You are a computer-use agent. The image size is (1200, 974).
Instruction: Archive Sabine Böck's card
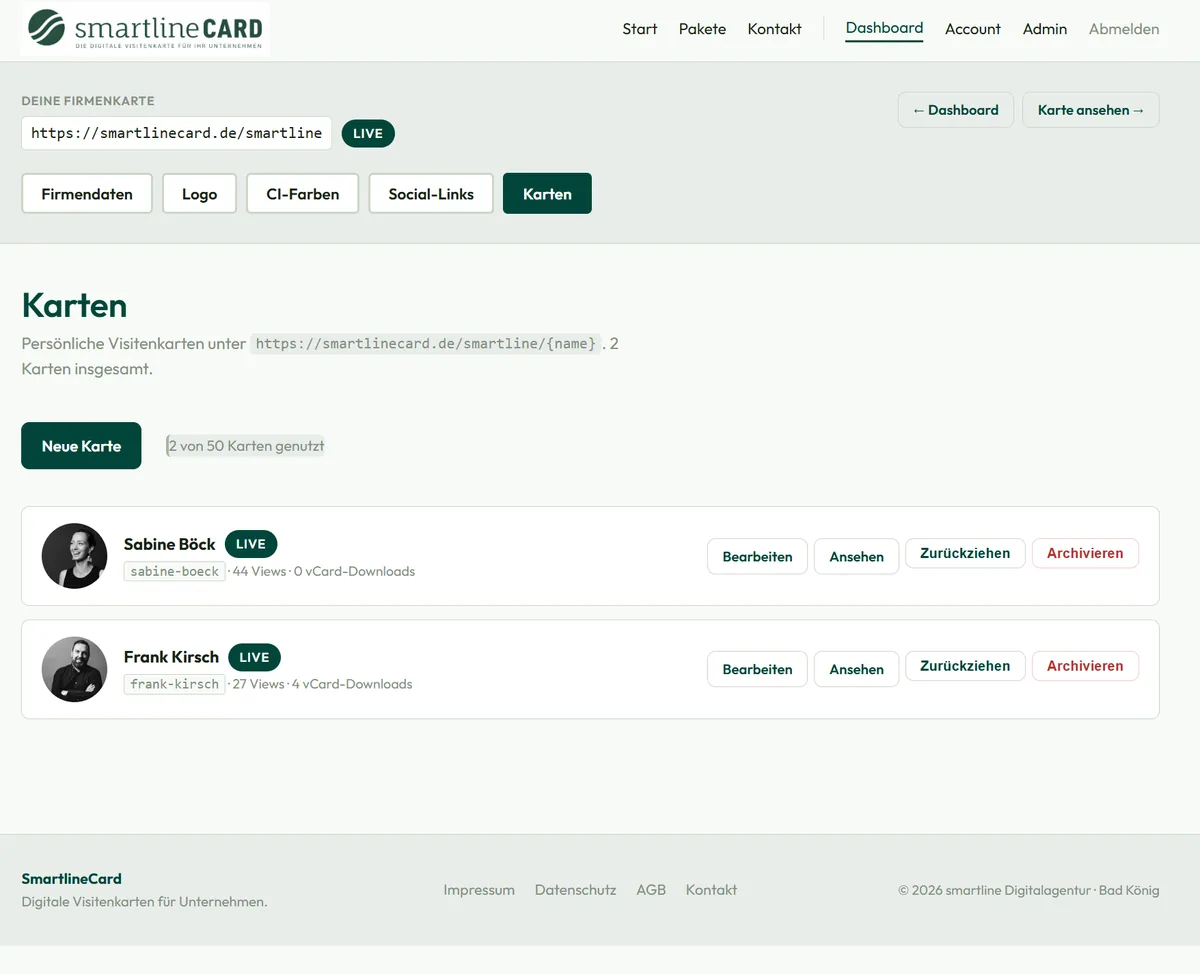pos(1085,553)
